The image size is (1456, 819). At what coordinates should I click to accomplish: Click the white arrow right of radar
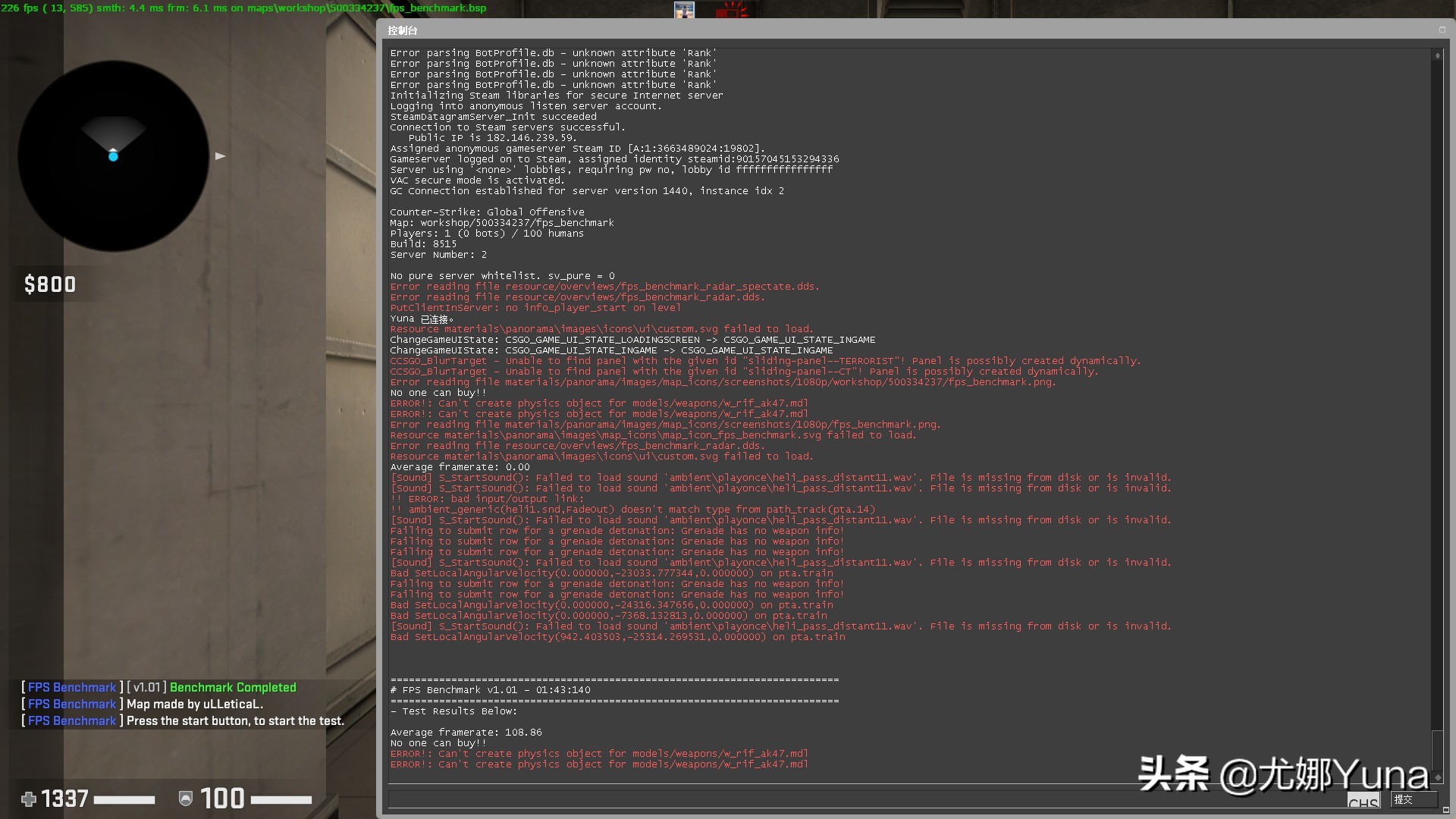220,155
